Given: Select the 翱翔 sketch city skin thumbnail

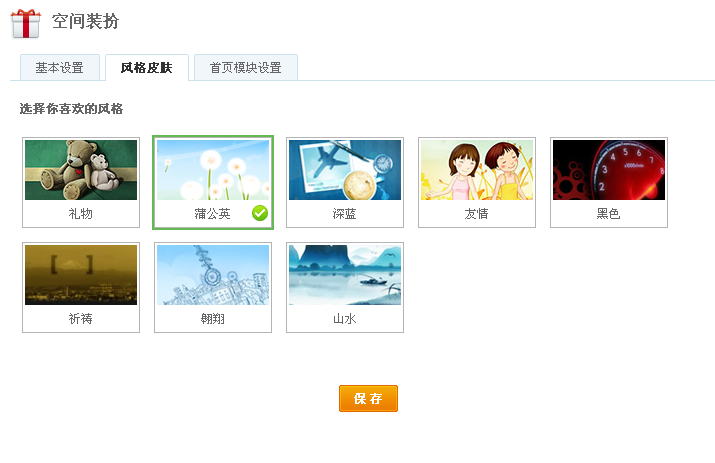Looking at the screenshot, I should pyautogui.click(x=213, y=275).
